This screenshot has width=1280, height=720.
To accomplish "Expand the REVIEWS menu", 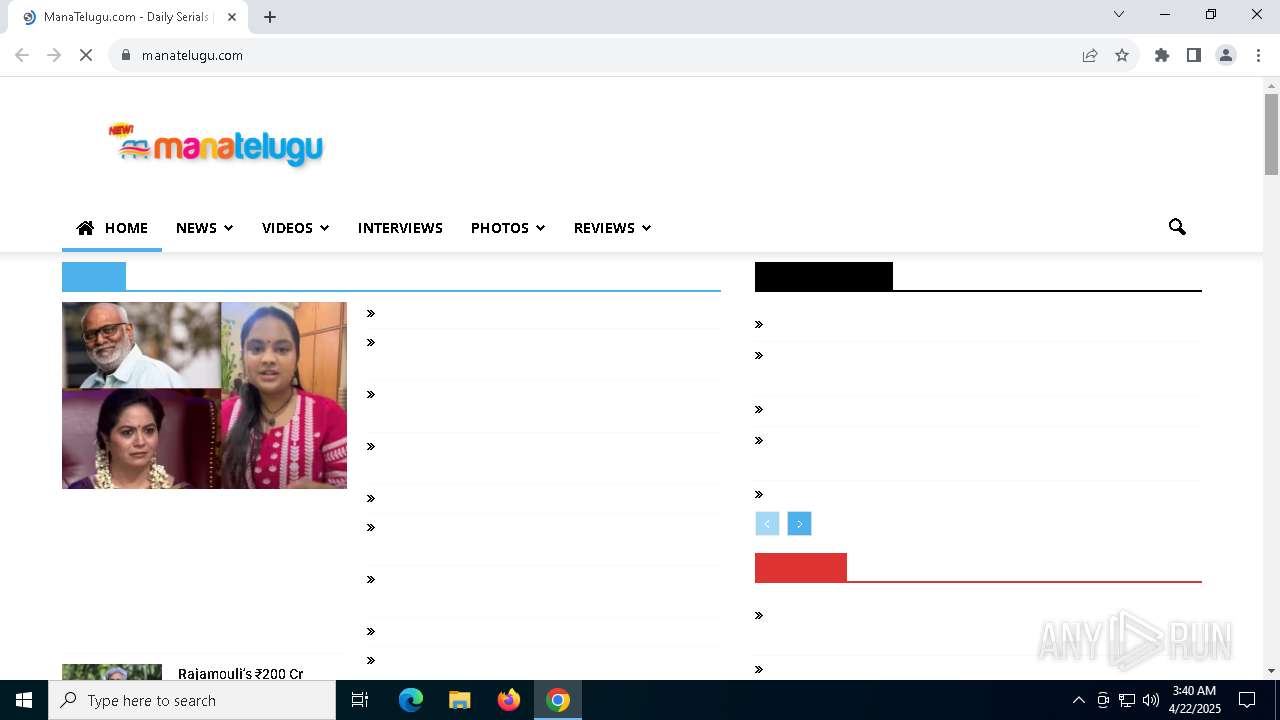I will [612, 228].
